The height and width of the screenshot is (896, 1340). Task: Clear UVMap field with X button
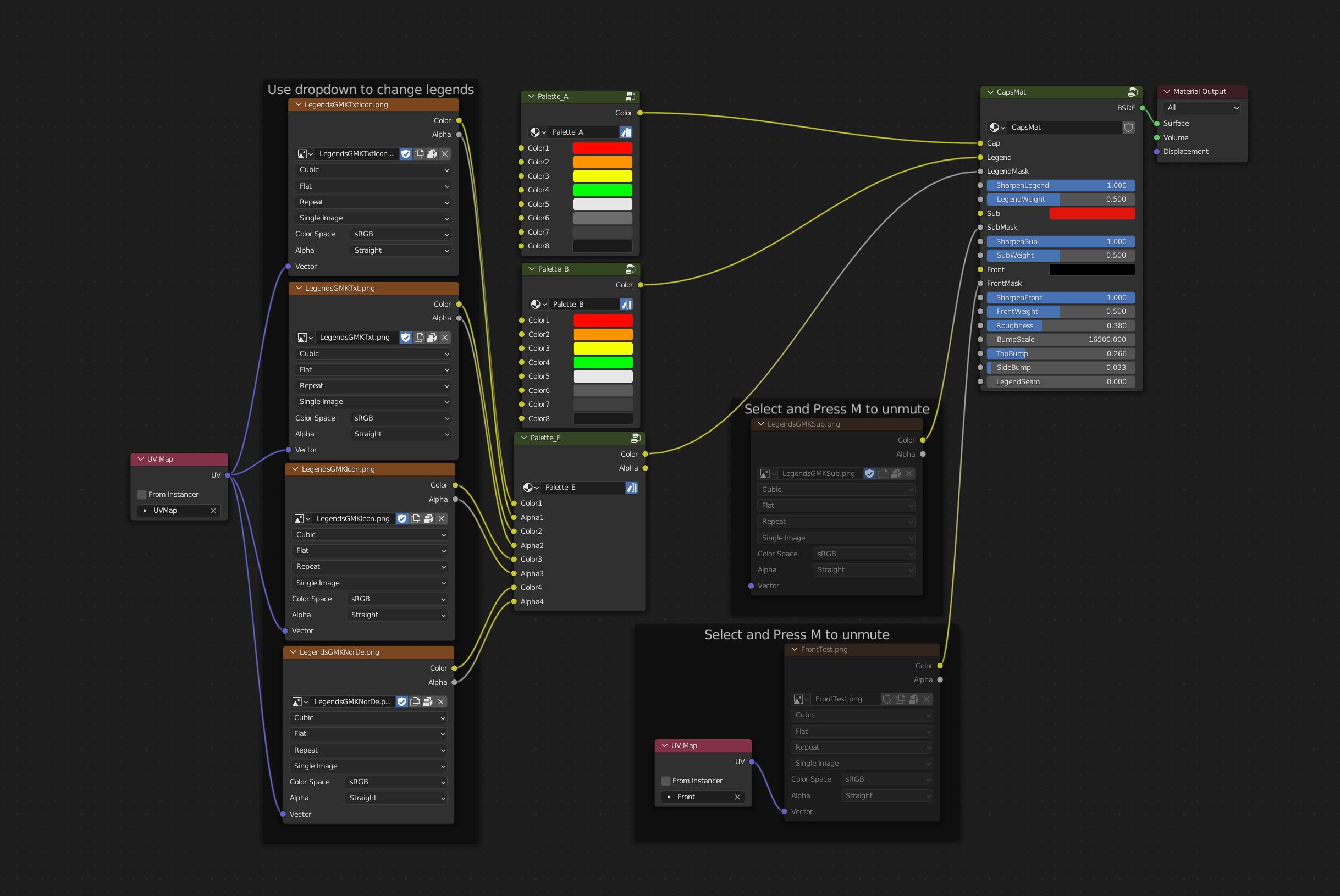[213, 511]
